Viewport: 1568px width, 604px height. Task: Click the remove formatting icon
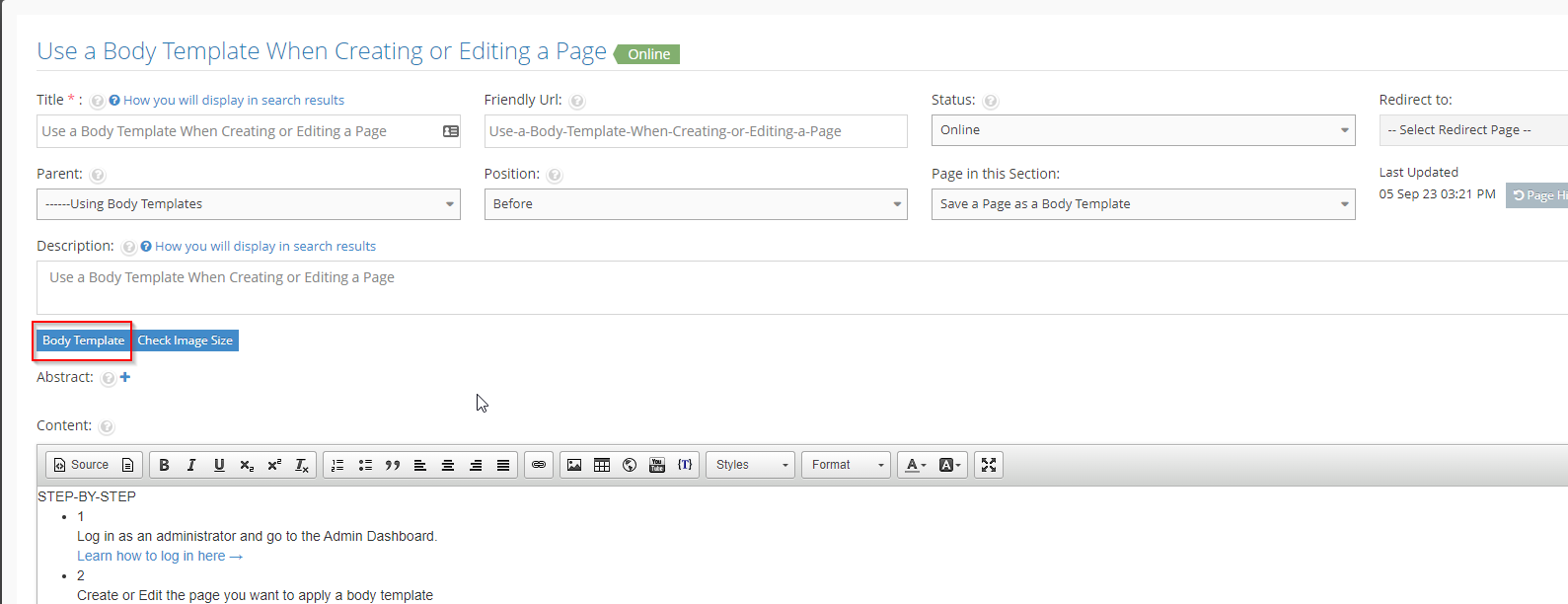tap(302, 465)
